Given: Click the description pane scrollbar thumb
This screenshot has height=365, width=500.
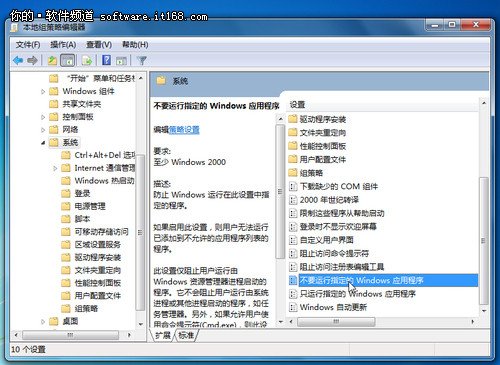Looking at the screenshot, I should coord(280,191).
